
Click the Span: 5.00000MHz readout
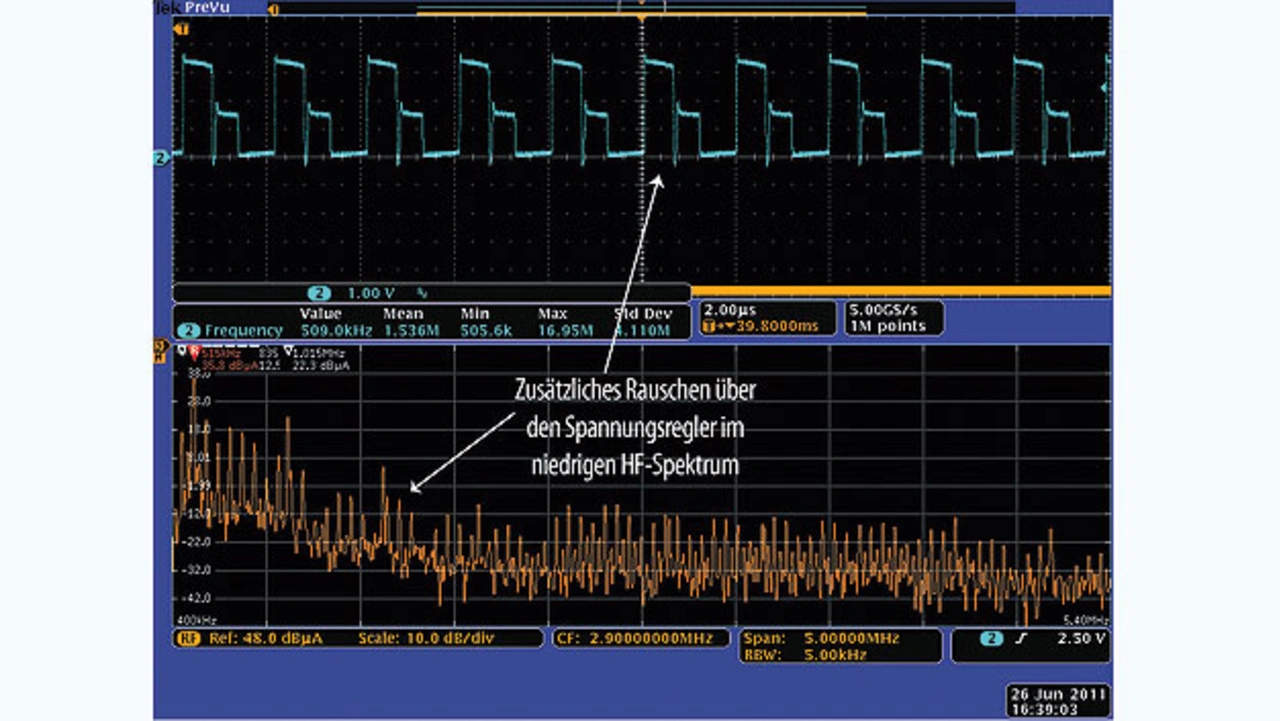coord(821,637)
